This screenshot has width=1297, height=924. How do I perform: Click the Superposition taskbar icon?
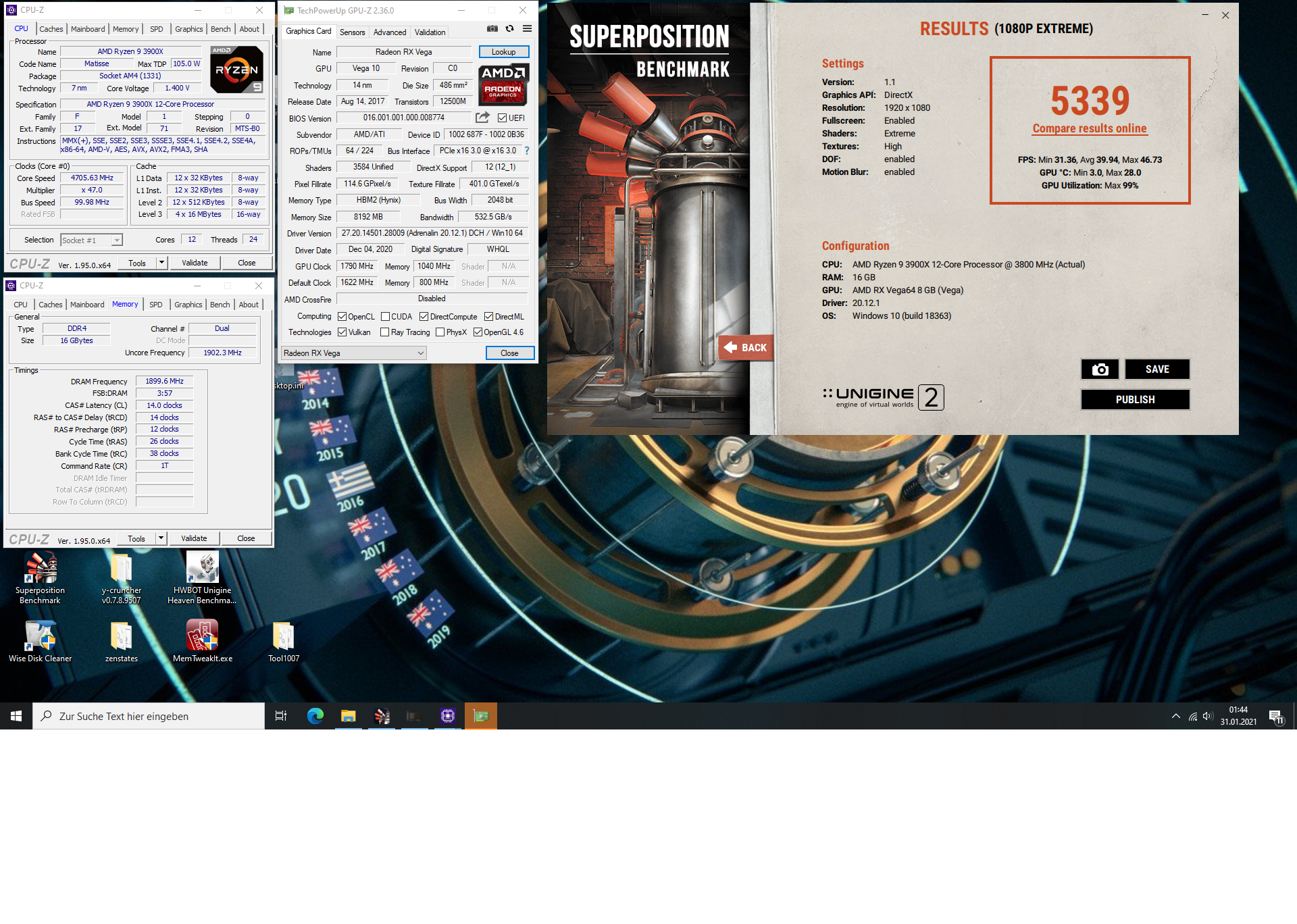[x=382, y=716]
